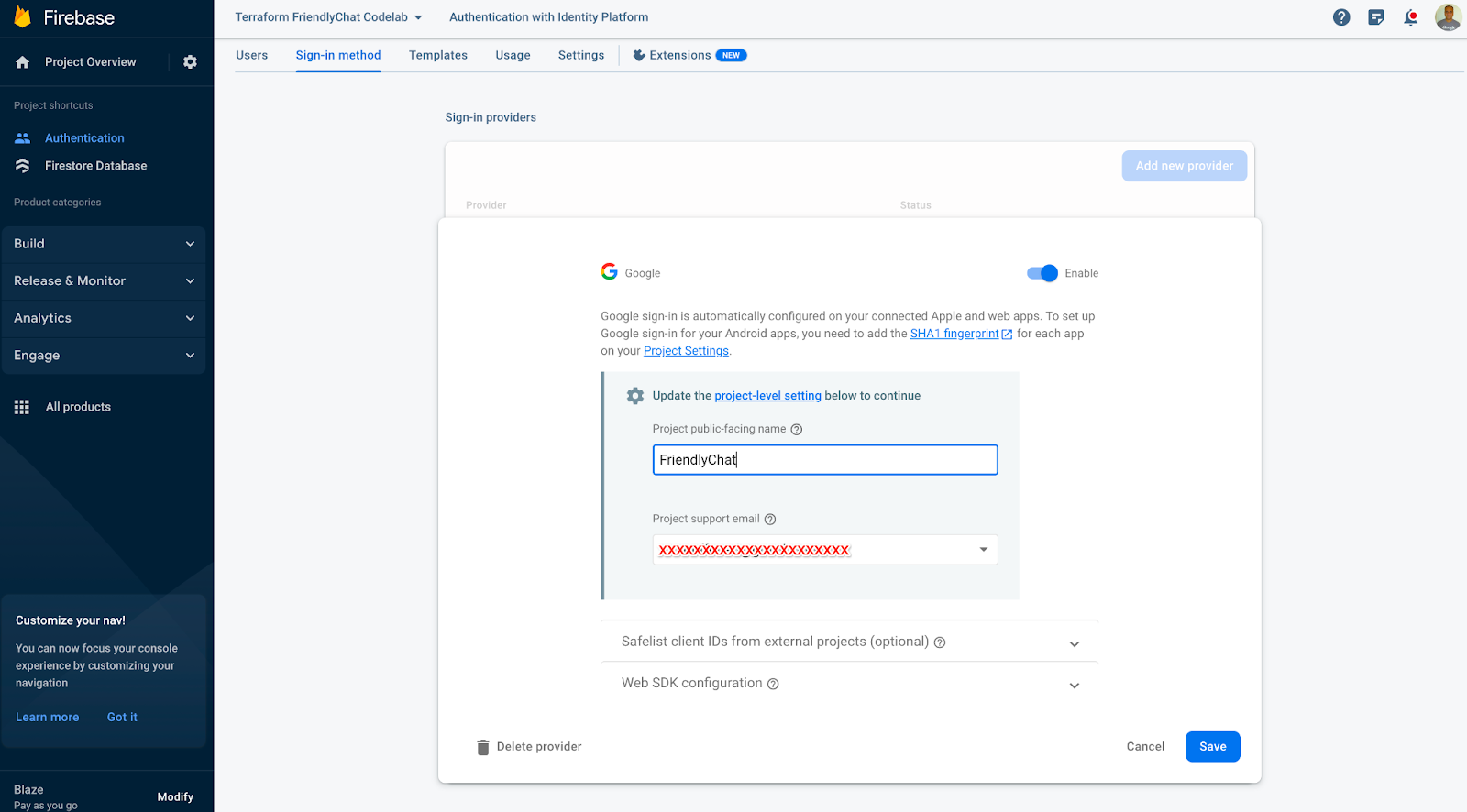Open the SHA1 fingerprint link
Image resolution: width=1467 pixels, height=812 pixels.
[954, 334]
